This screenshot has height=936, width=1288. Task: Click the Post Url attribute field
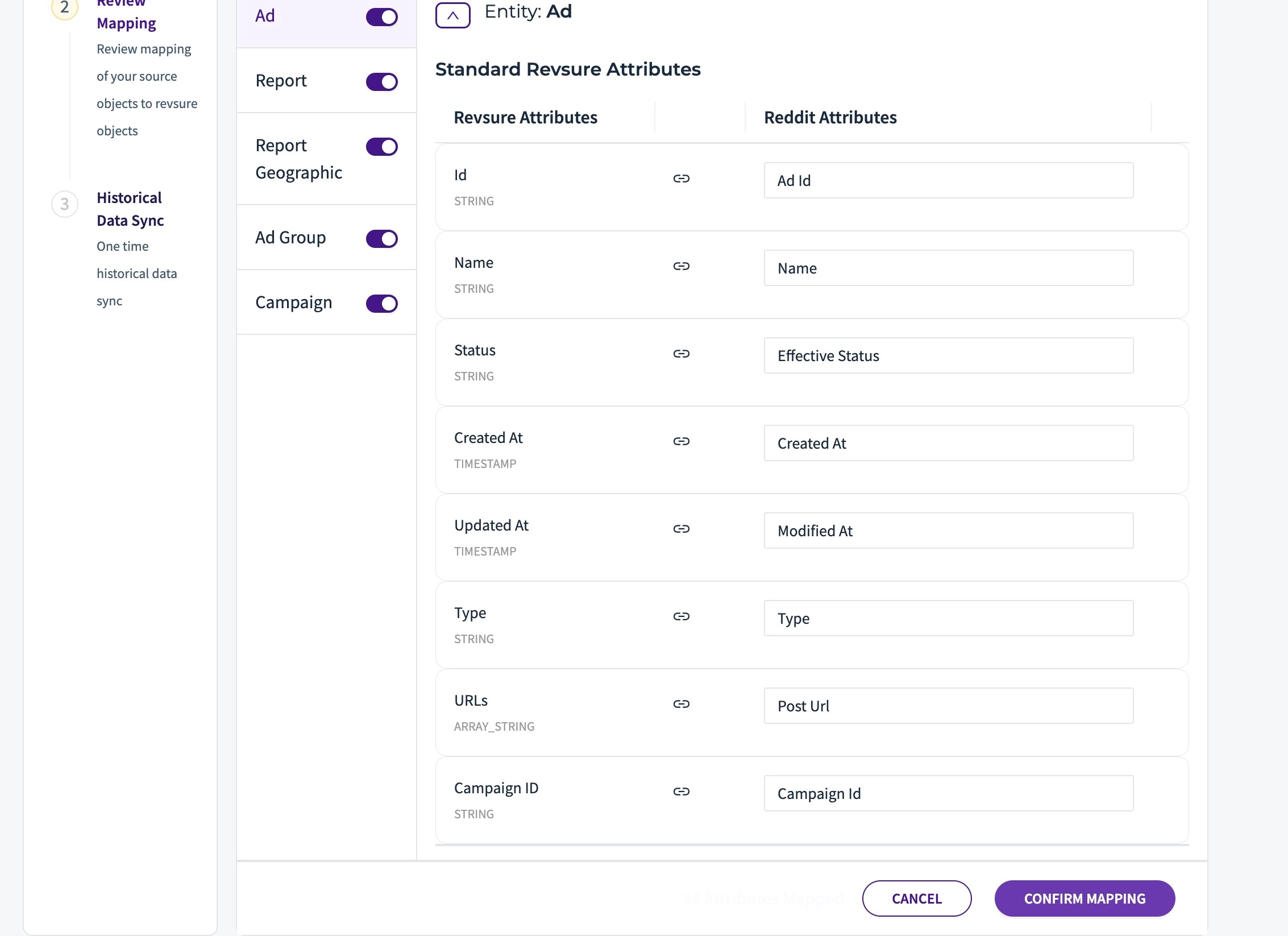pyautogui.click(x=948, y=706)
